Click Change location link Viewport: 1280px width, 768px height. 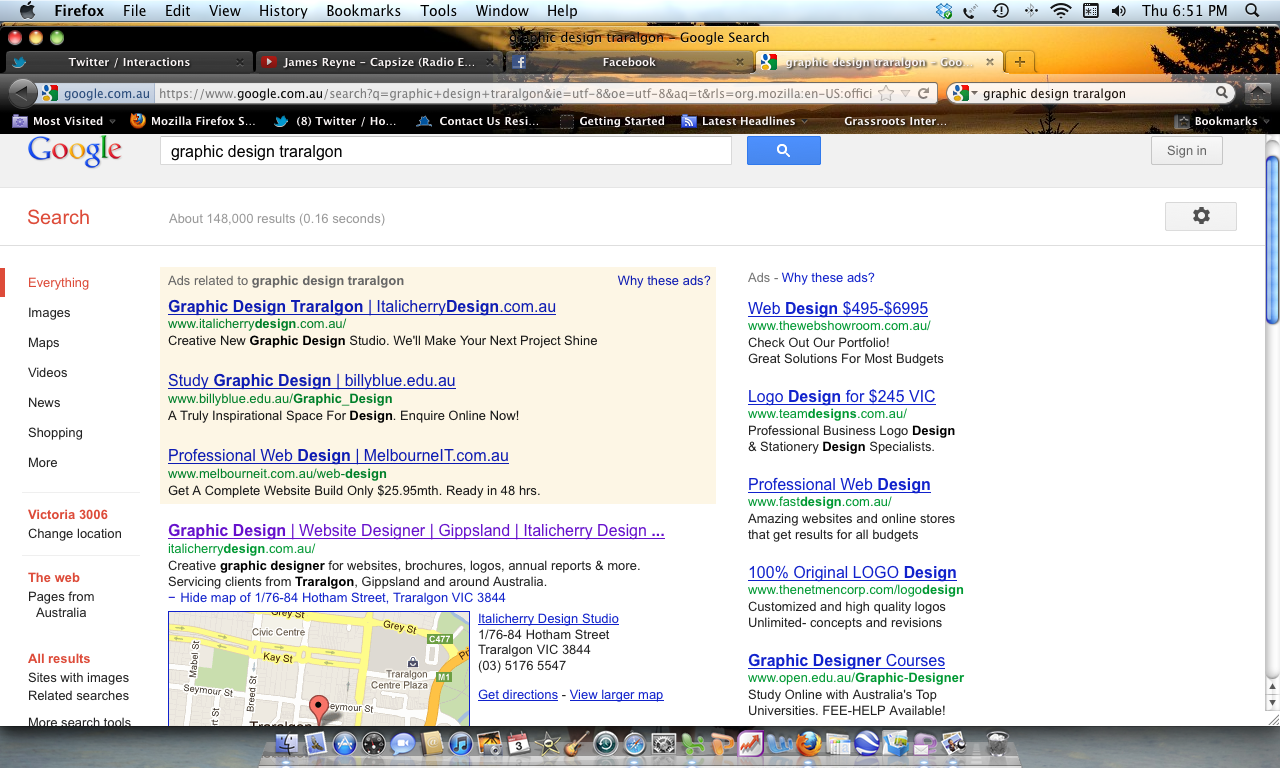click(75, 534)
